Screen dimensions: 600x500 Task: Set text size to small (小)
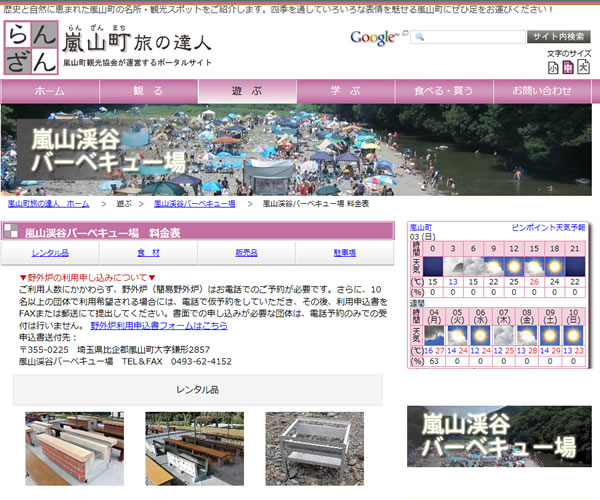553,67
